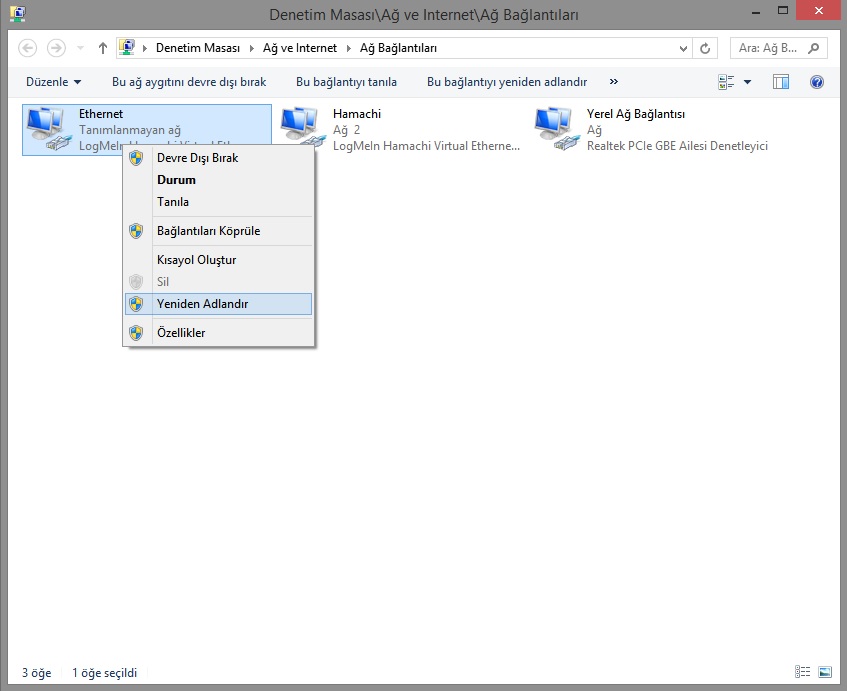
Task: Click the Forward navigation arrow
Action: pyautogui.click(x=56, y=48)
